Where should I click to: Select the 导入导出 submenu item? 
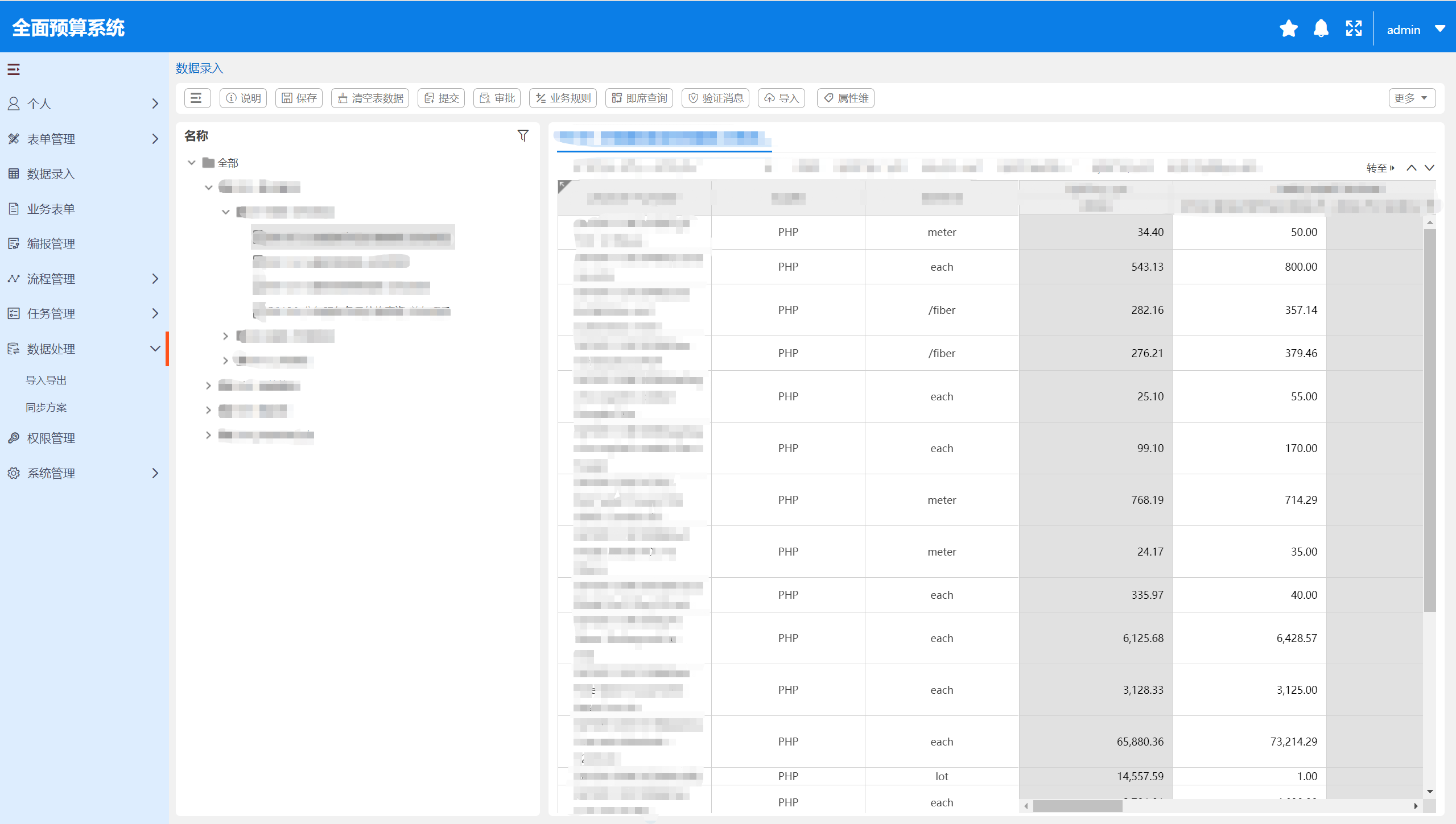[46, 380]
